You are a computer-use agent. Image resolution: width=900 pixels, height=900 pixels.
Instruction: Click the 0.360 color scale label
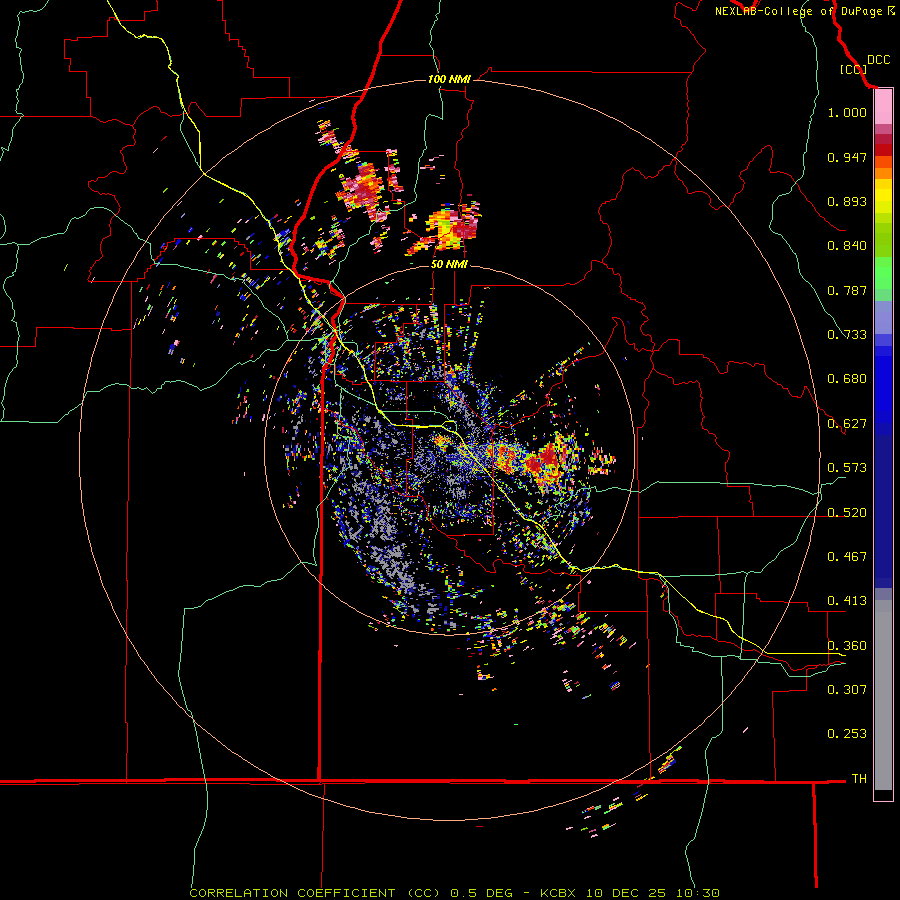(x=847, y=646)
